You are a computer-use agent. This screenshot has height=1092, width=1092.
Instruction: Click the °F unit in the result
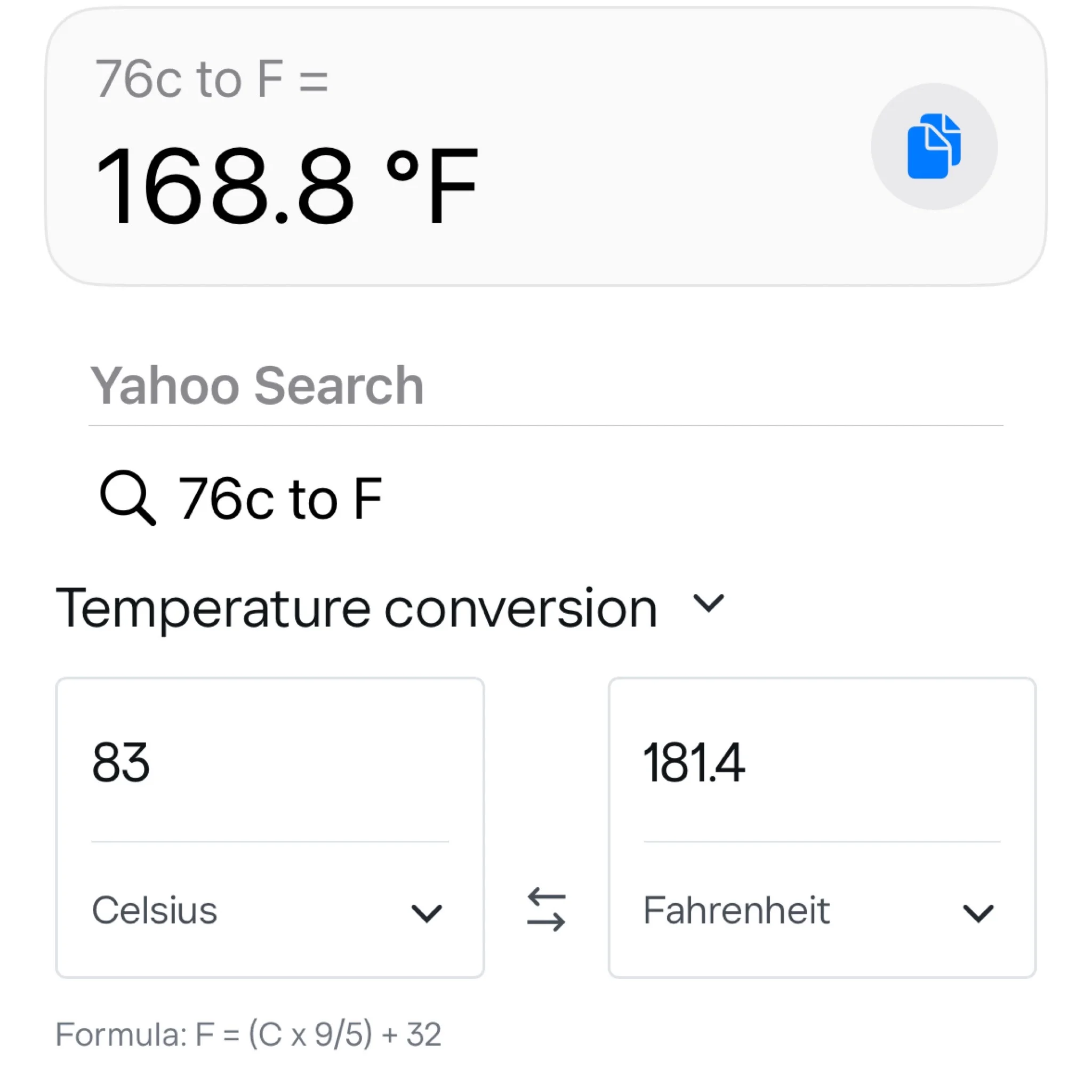(432, 186)
